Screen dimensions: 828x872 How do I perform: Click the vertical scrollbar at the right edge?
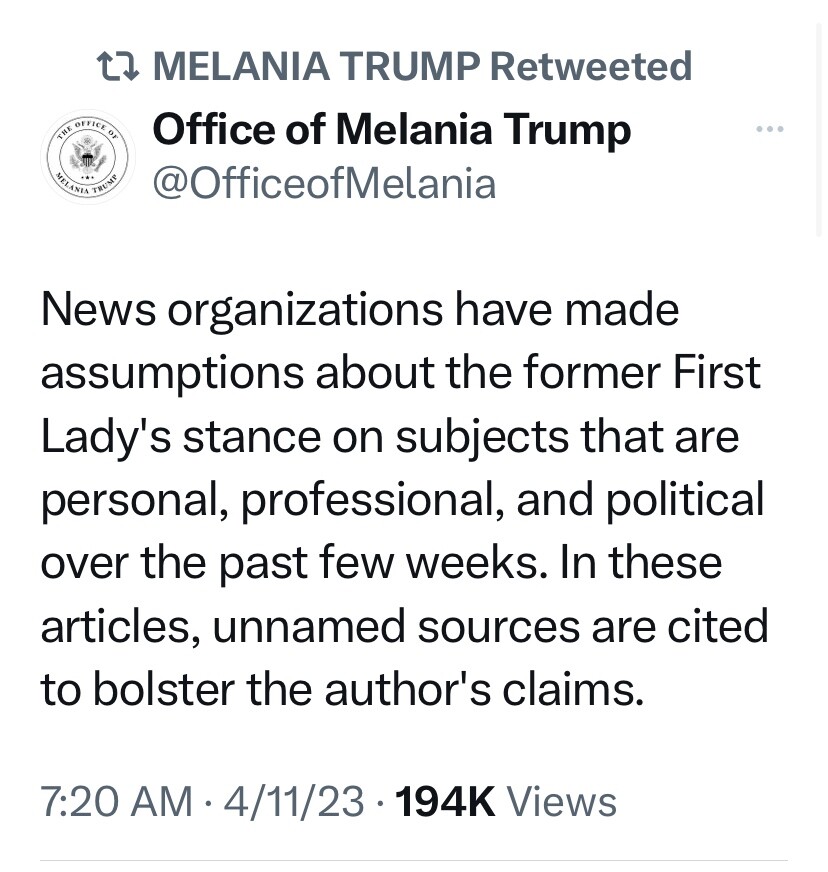coord(819,130)
